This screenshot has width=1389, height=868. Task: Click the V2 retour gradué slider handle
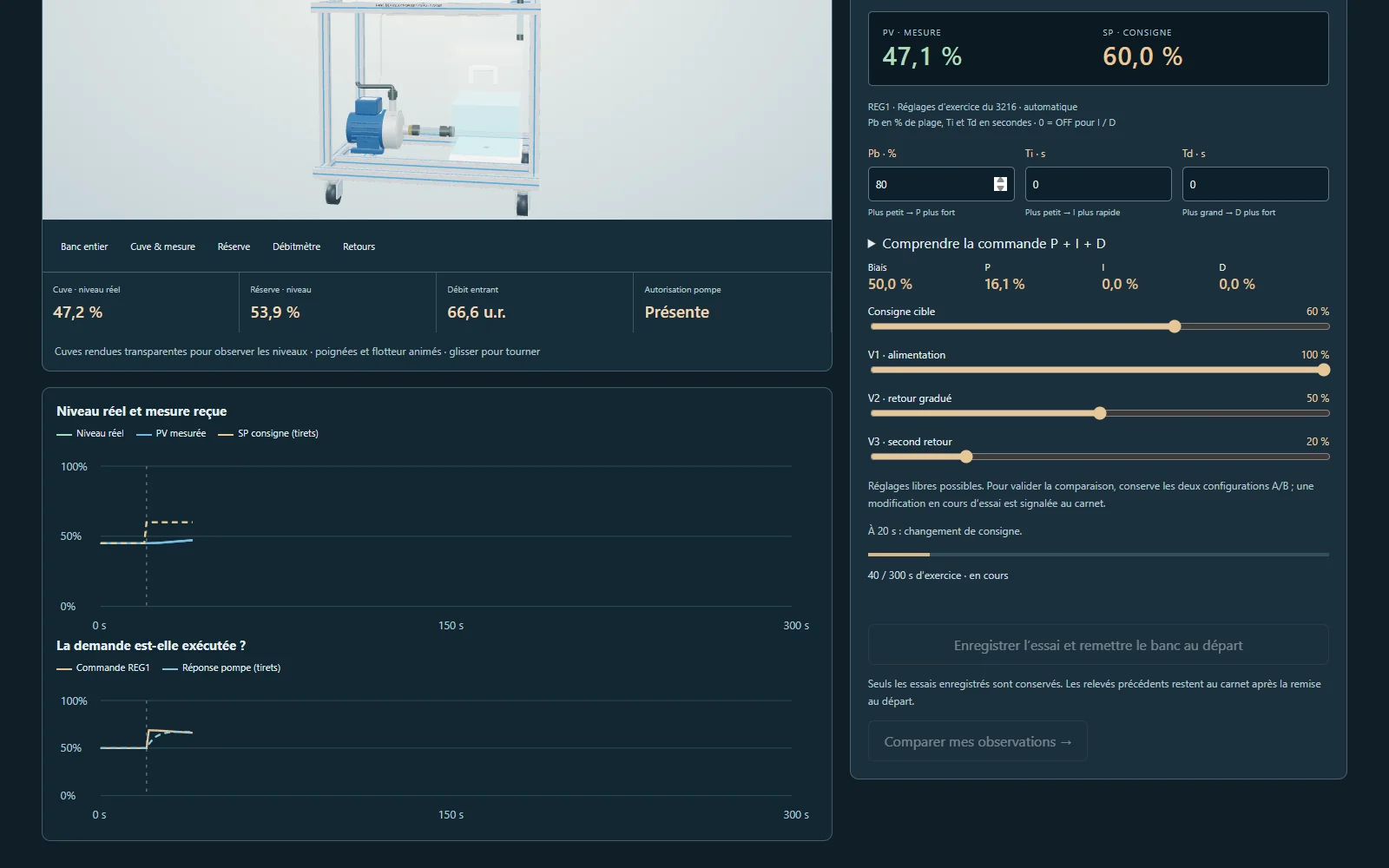[1100, 413]
